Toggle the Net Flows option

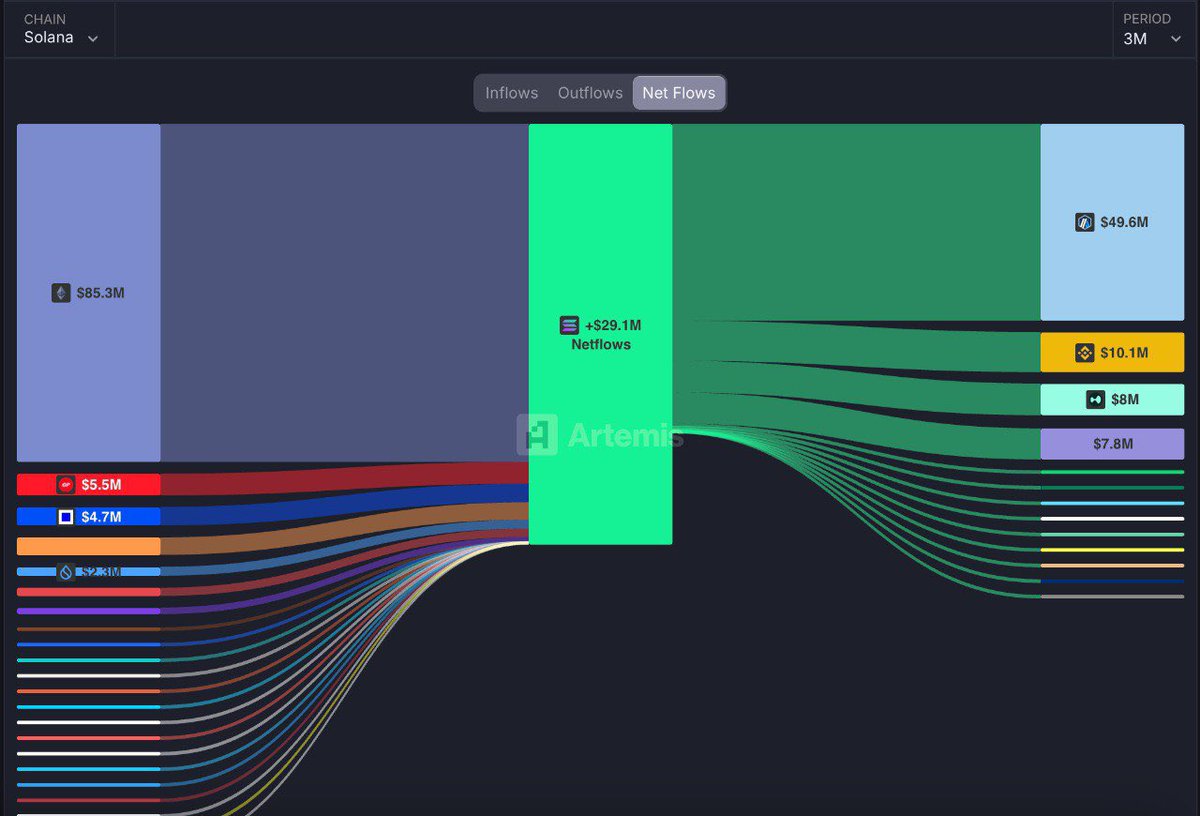(679, 92)
